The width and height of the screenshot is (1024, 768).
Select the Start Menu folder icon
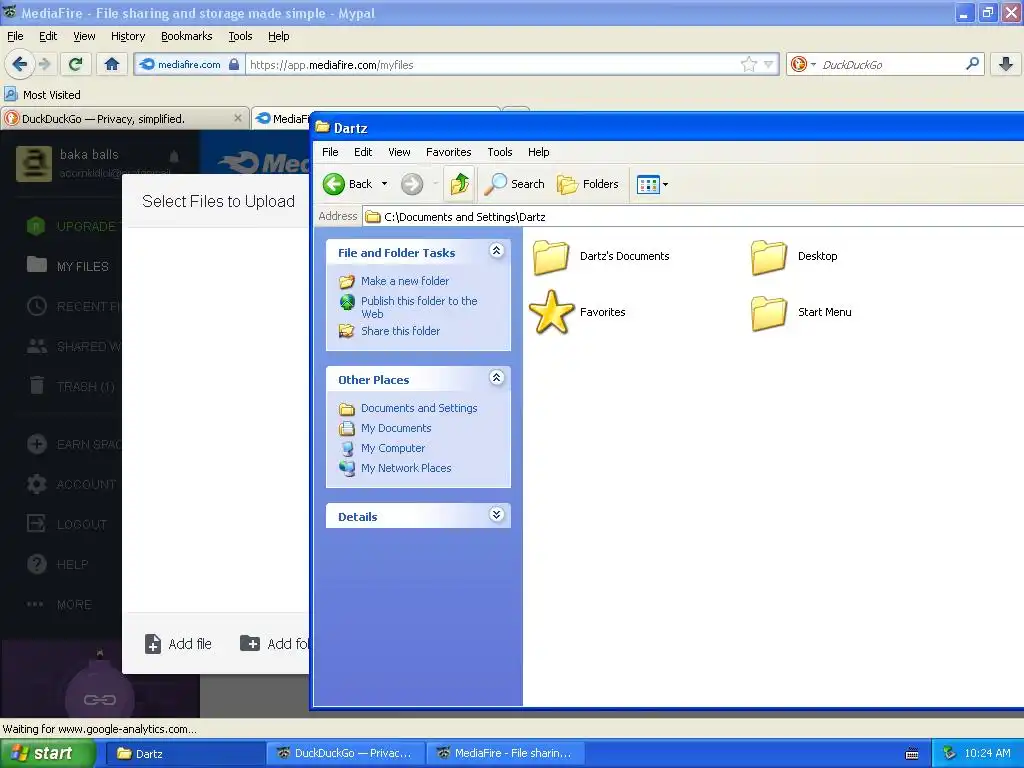(769, 312)
